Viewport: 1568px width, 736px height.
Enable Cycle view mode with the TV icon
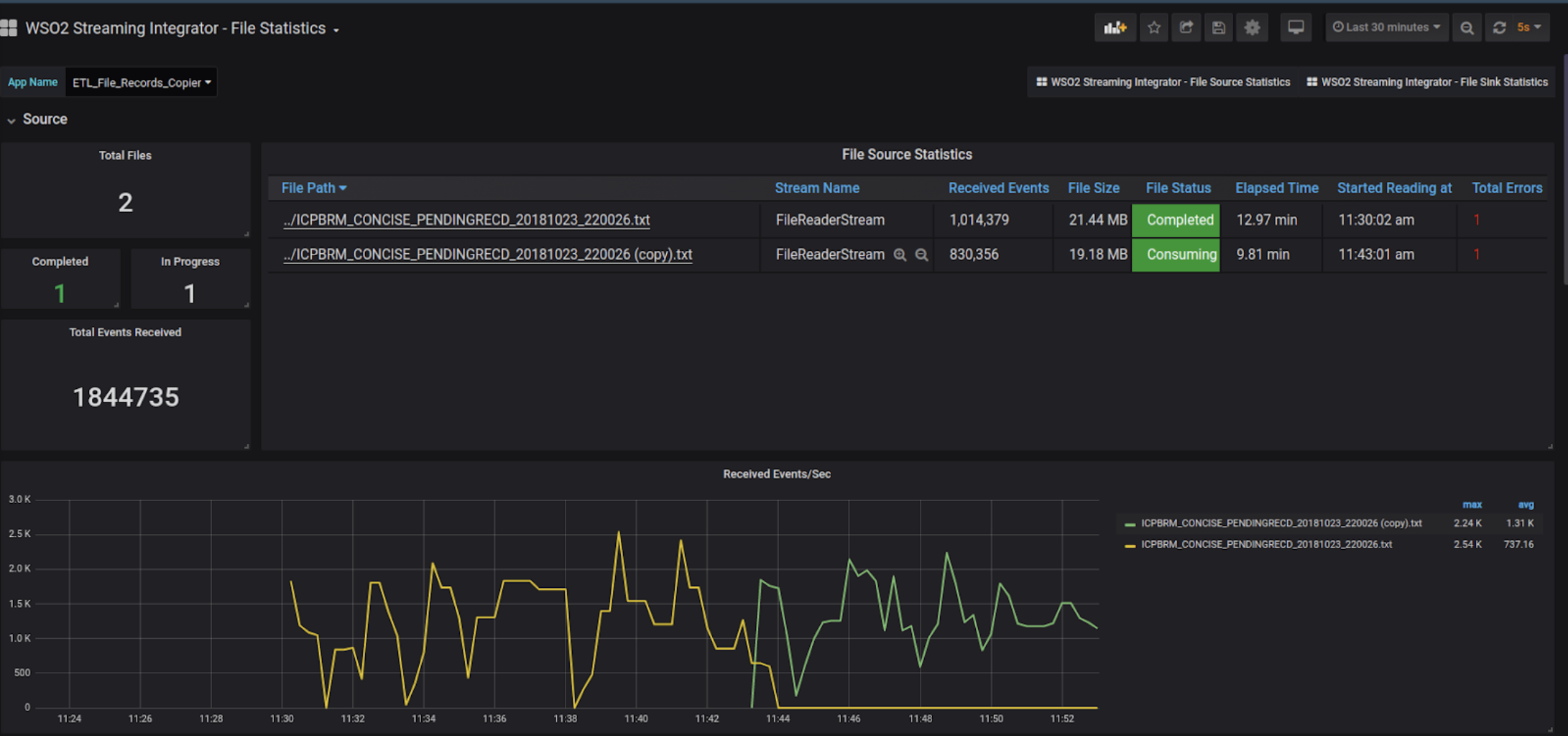1296,27
